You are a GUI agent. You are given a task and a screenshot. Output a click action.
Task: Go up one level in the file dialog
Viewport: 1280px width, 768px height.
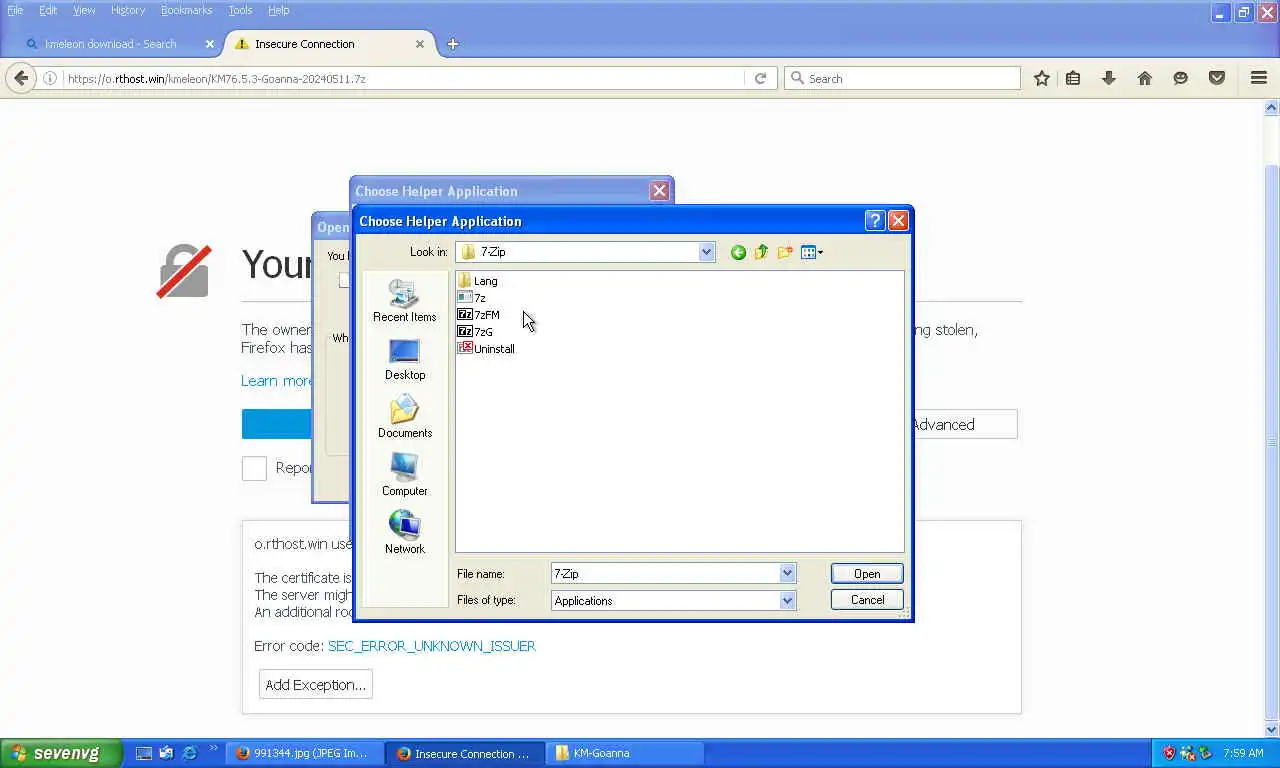coord(761,252)
